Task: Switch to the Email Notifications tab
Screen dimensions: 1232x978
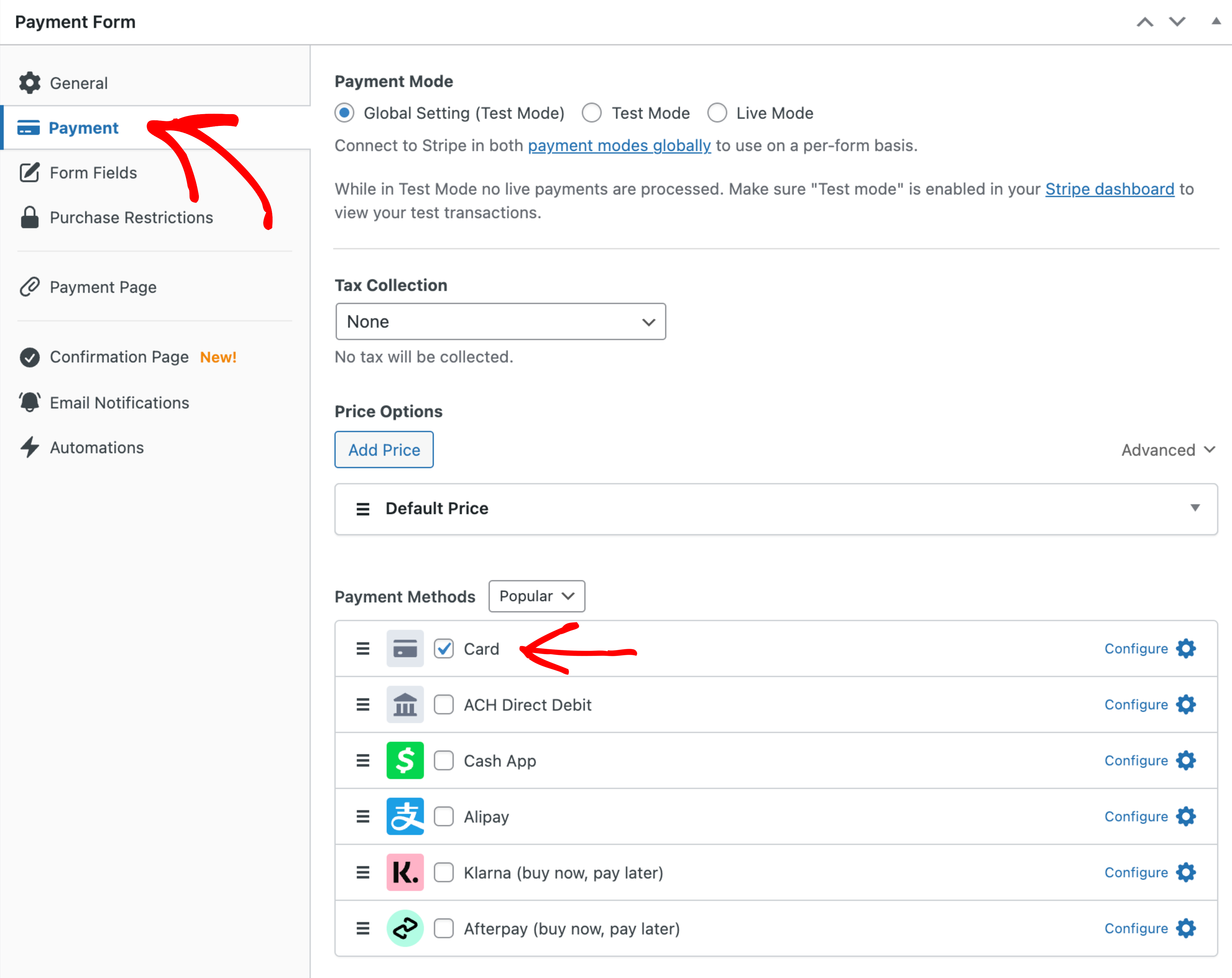Action: (119, 403)
